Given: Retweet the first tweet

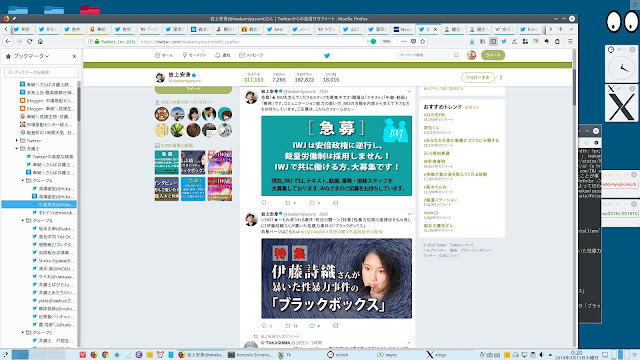Looking at the screenshot, I should [288, 202].
